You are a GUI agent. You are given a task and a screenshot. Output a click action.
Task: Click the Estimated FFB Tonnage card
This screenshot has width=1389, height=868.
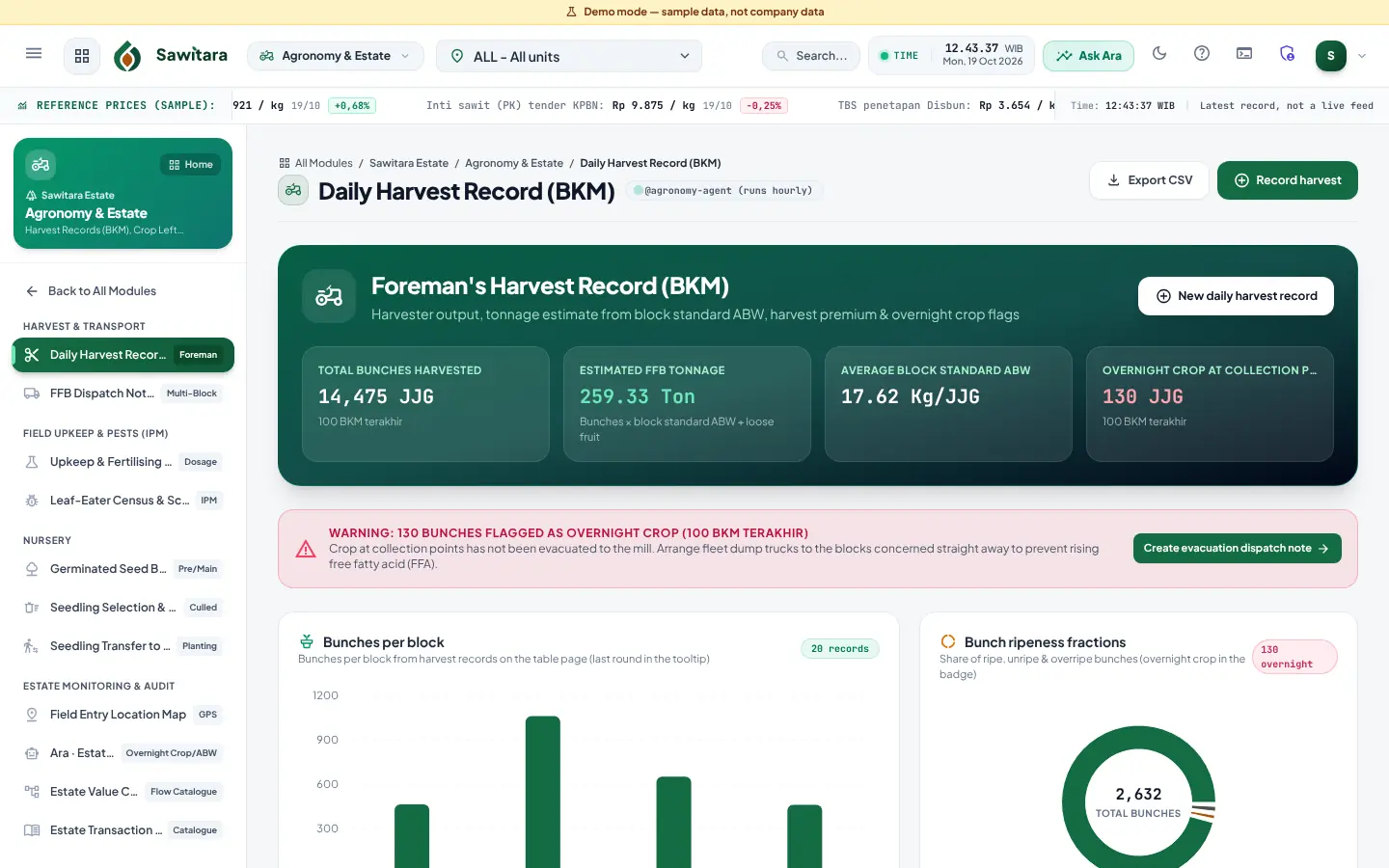(x=687, y=404)
